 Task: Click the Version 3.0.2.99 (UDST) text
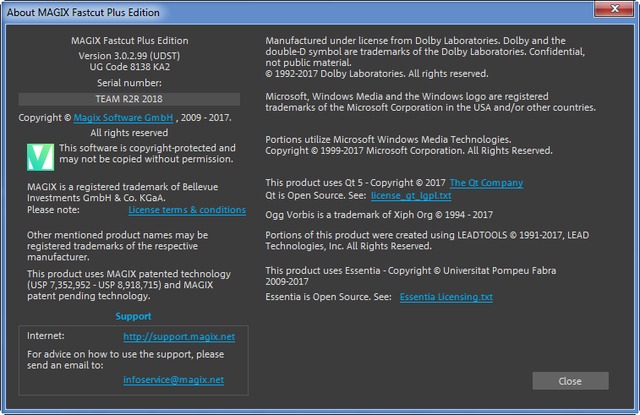point(129,55)
